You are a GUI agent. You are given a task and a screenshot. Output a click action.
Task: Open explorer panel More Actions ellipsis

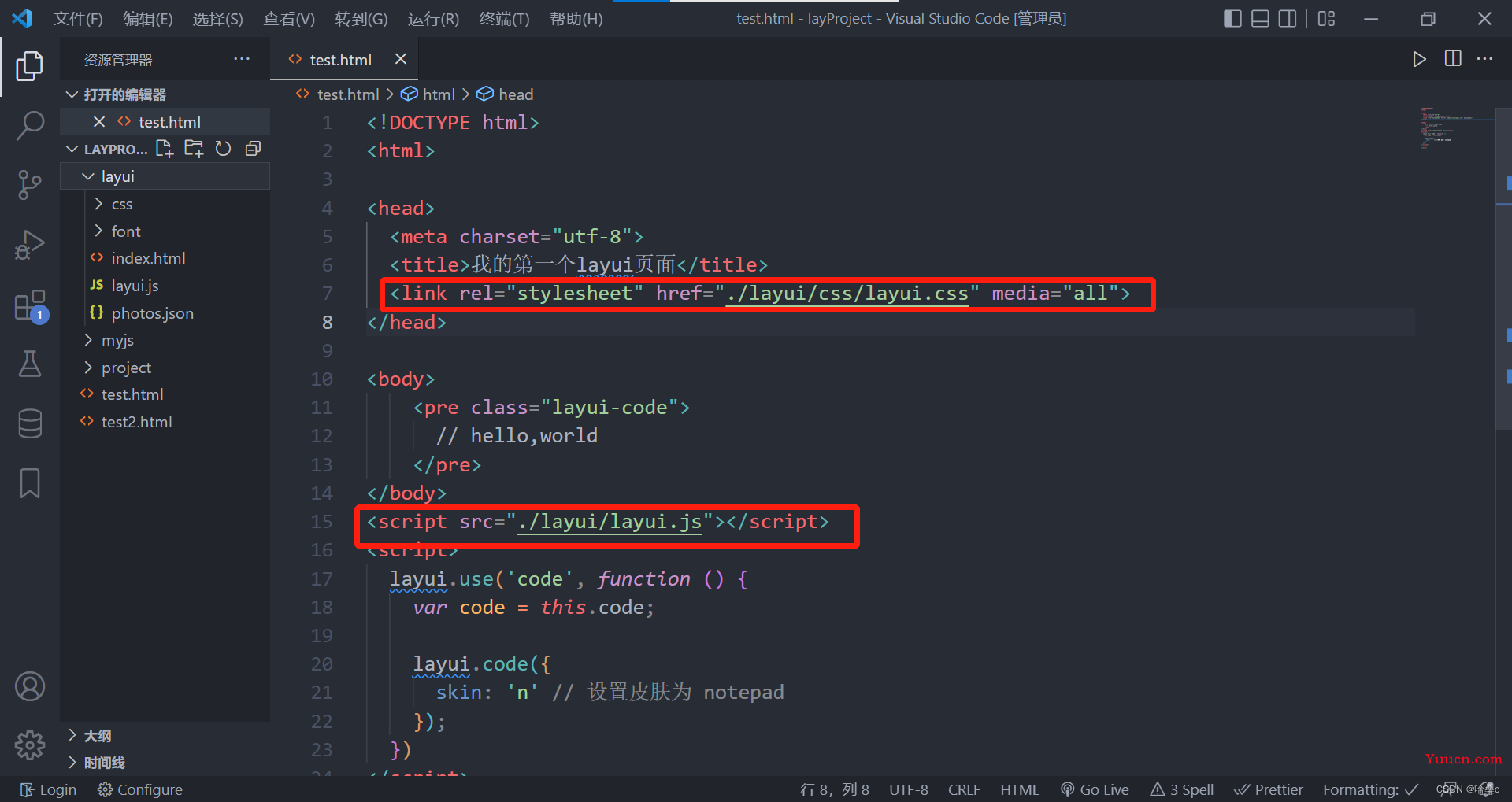(x=242, y=59)
